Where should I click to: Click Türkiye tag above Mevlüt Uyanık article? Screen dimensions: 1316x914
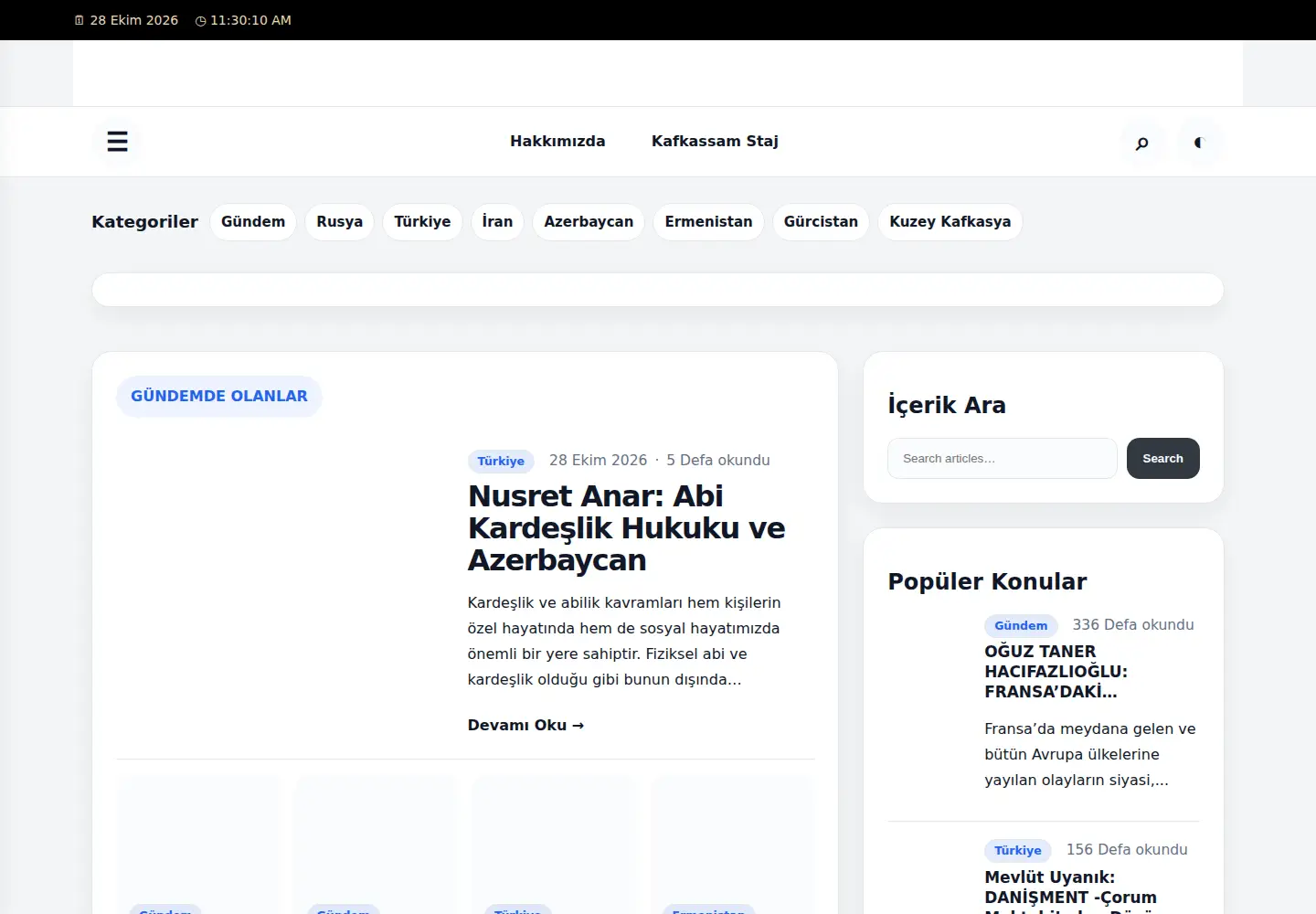[x=1018, y=851]
